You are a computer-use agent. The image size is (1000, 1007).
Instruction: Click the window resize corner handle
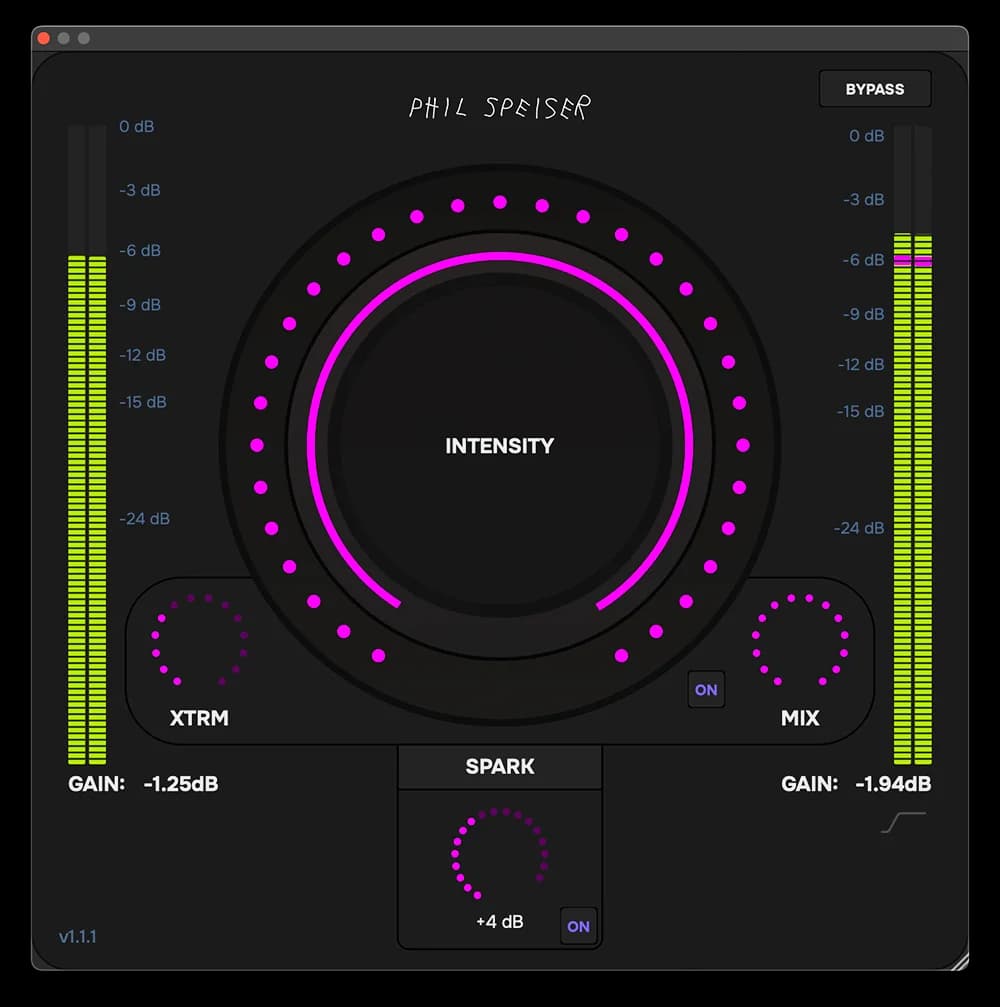960,961
